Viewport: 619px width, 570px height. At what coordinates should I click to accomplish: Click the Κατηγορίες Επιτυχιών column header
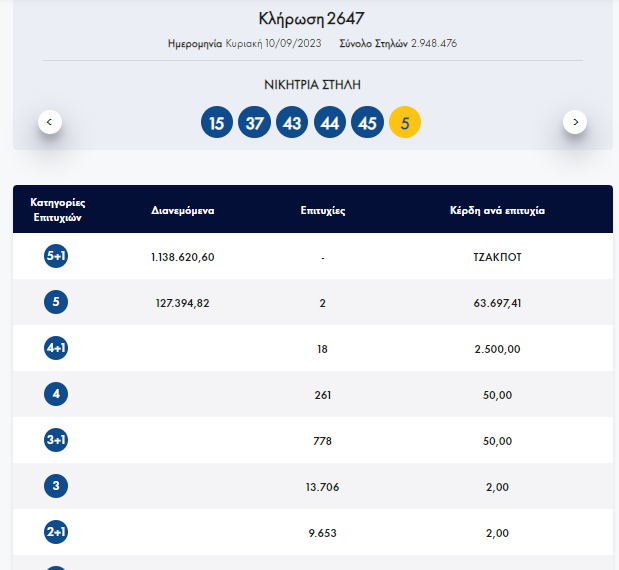click(x=56, y=210)
